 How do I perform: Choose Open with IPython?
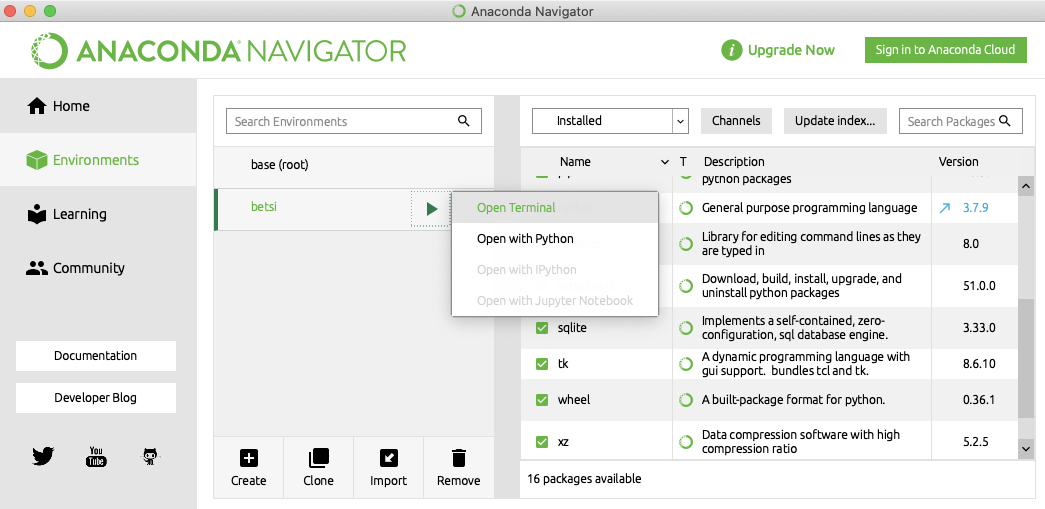555,270
